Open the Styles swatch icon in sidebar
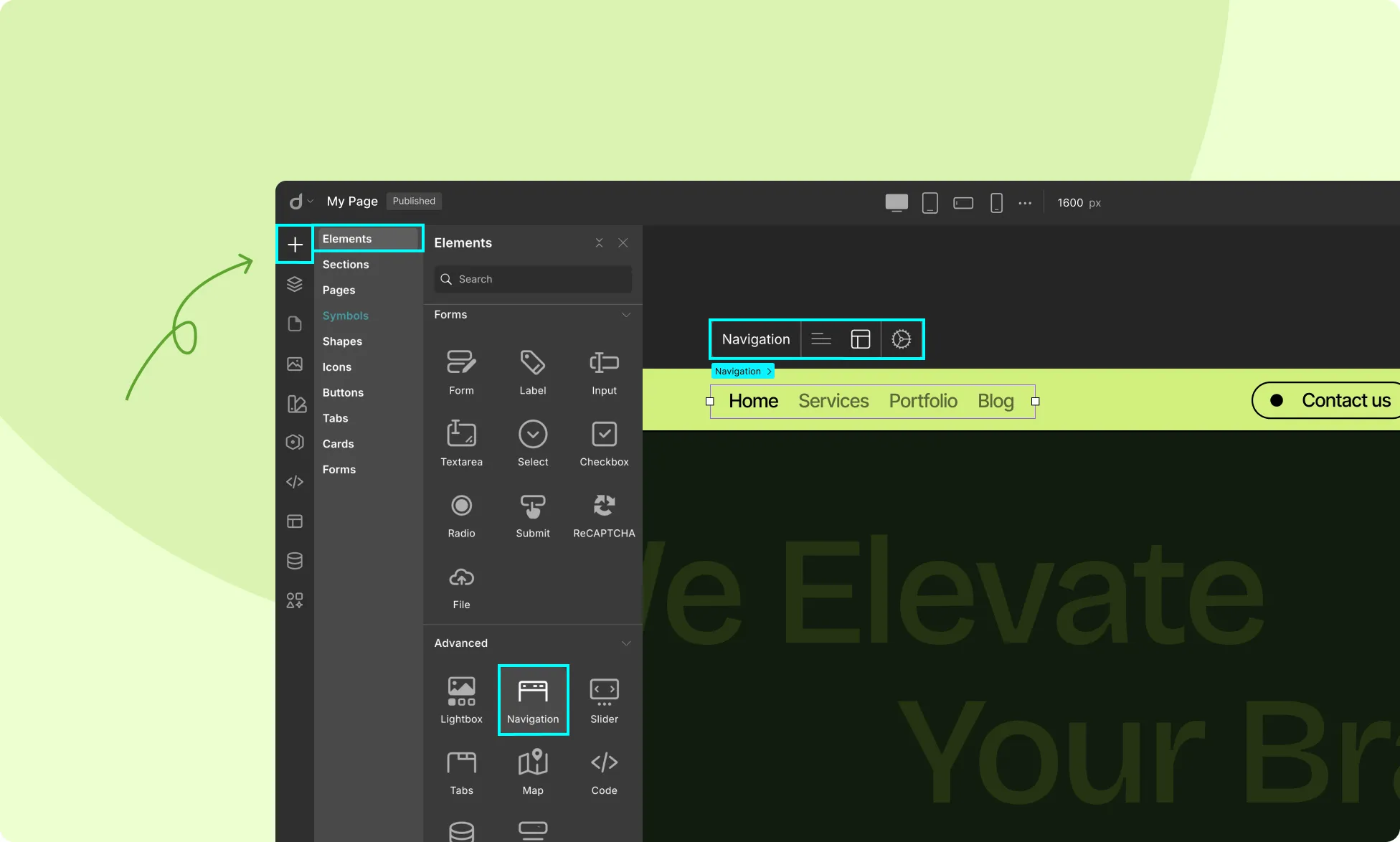1400x842 pixels. 296,404
